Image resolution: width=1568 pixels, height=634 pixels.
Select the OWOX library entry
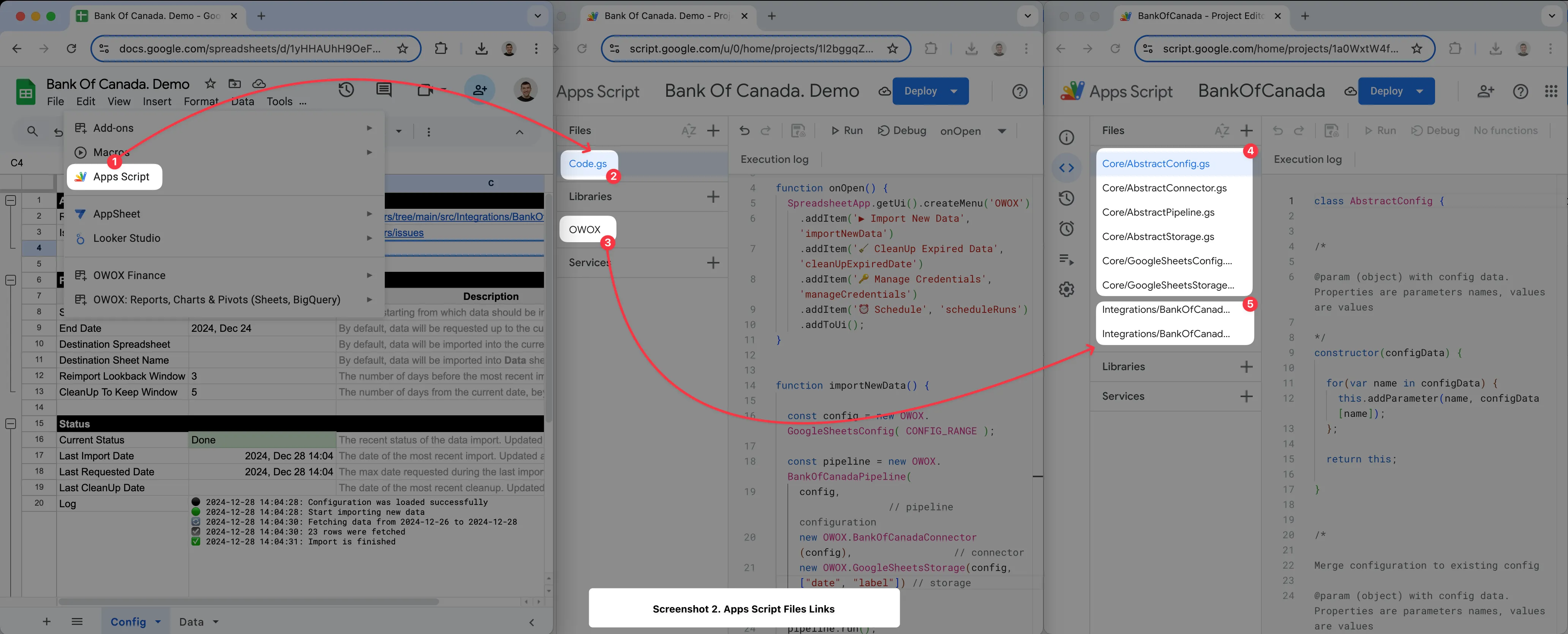pyautogui.click(x=586, y=229)
